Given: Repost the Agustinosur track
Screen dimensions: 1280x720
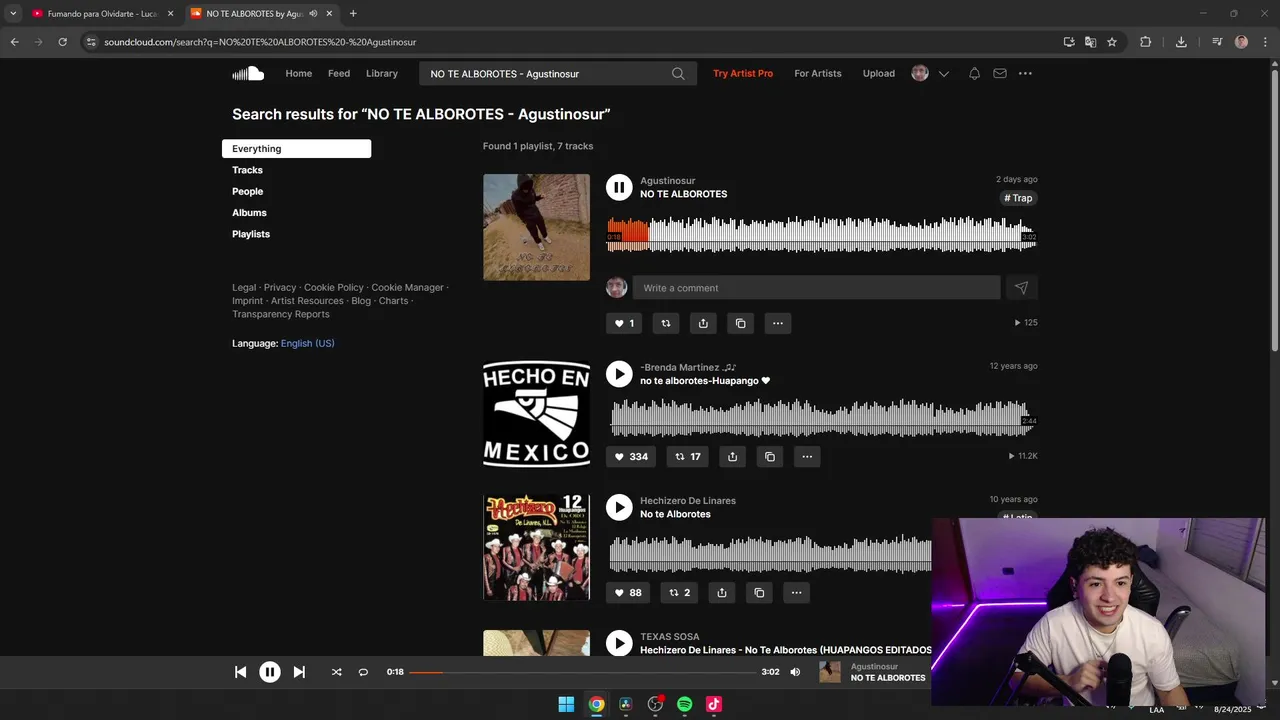Looking at the screenshot, I should [x=665, y=323].
